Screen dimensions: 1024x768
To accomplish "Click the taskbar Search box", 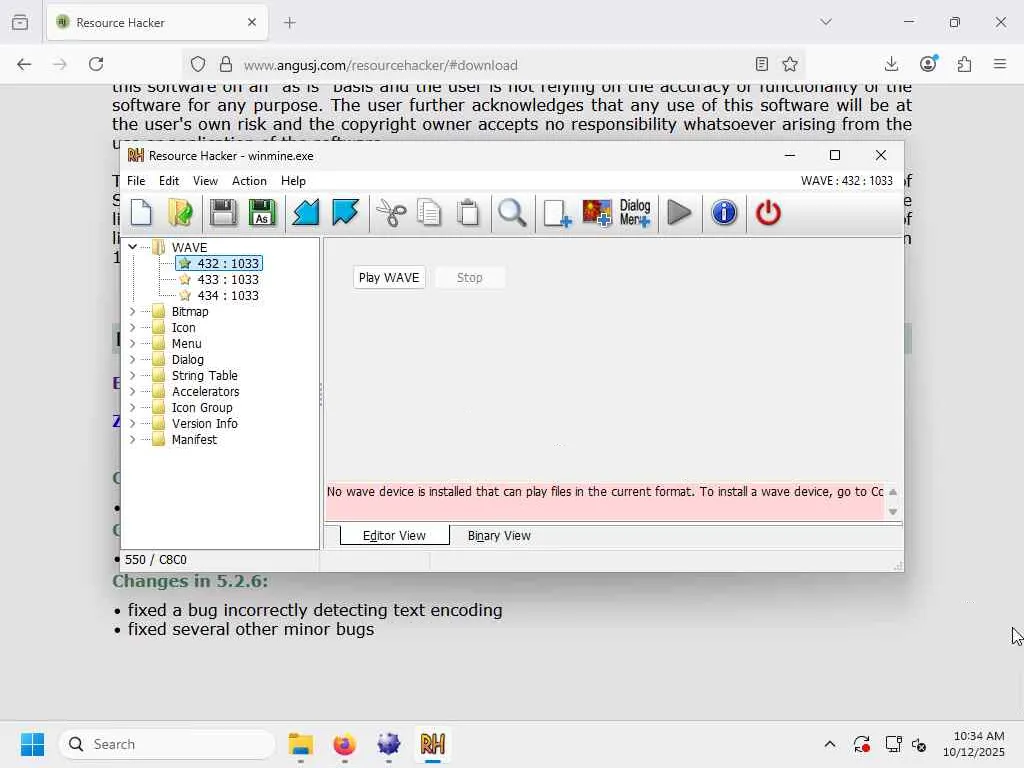I will coord(167,744).
